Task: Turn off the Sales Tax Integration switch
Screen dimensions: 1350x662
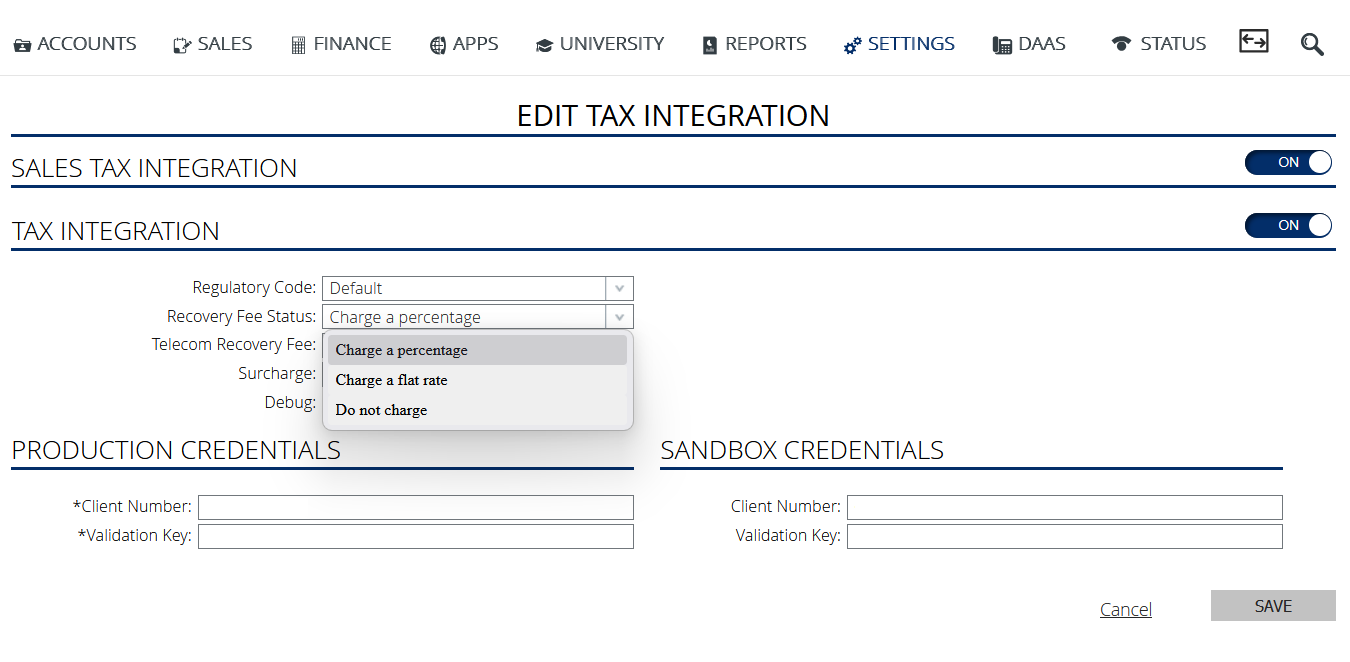Action: 1288,163
